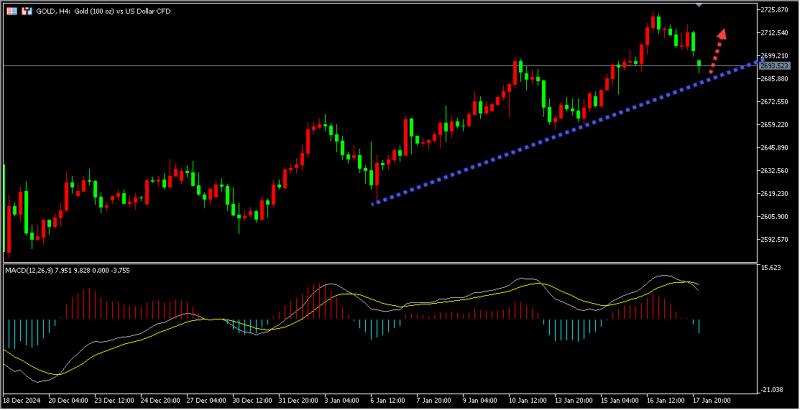Click the 15.623 MACD scale value
Screen dimensions: 800x410
pos(770,269)
